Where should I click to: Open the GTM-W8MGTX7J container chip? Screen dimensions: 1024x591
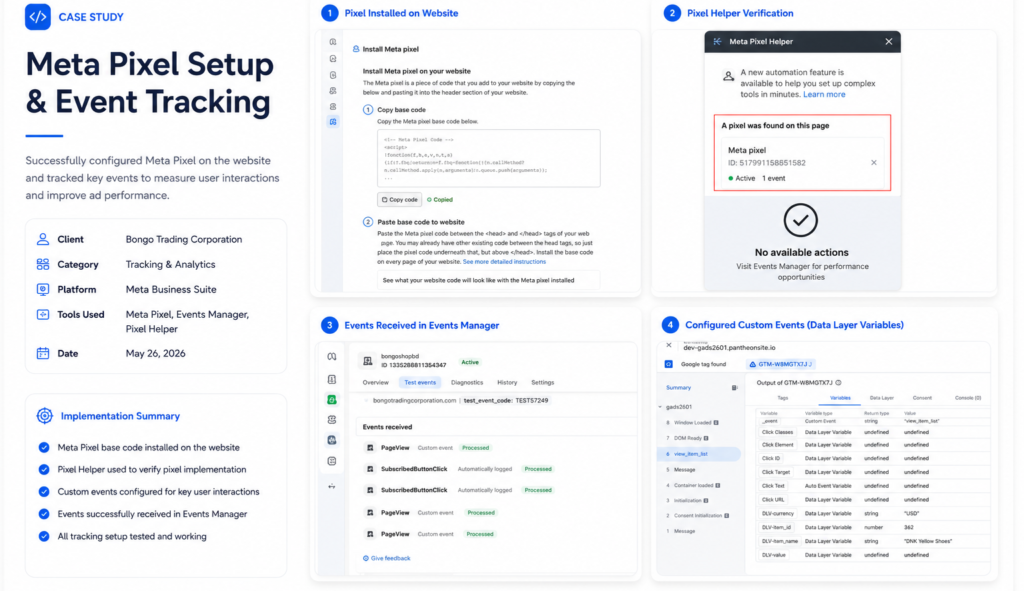(x=781, y=364)
